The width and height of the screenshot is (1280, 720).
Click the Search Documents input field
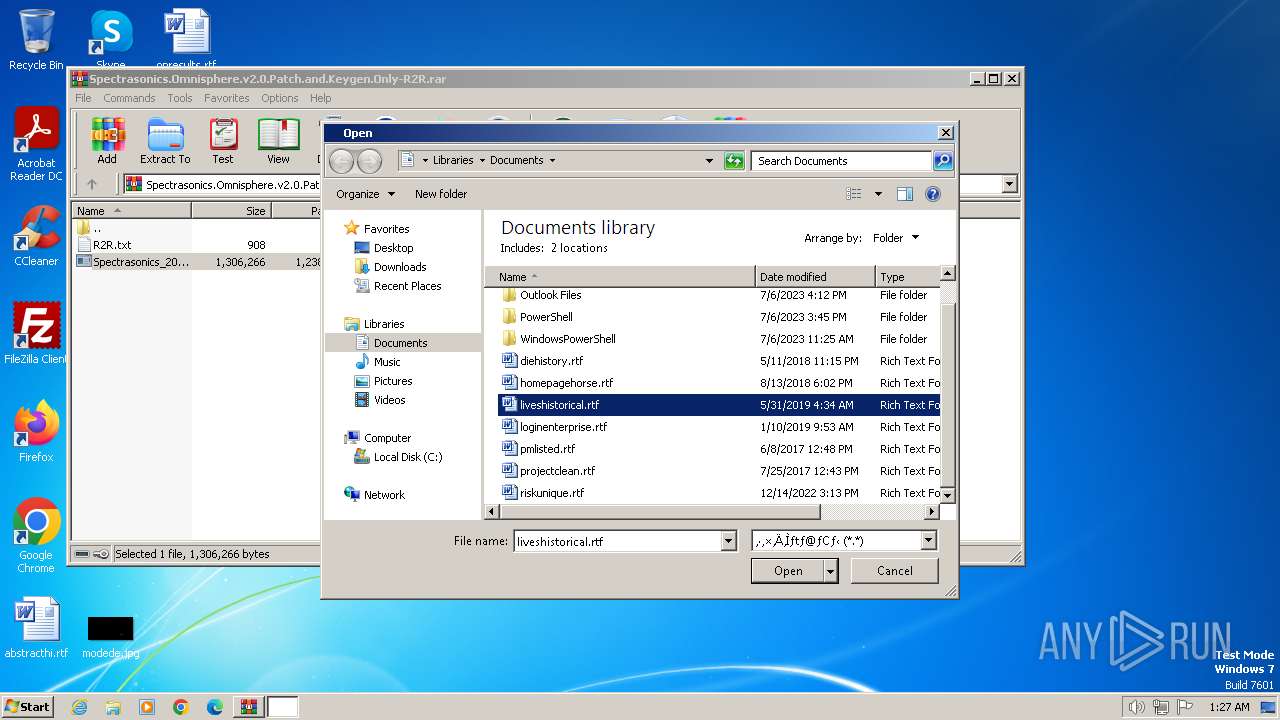842,160
